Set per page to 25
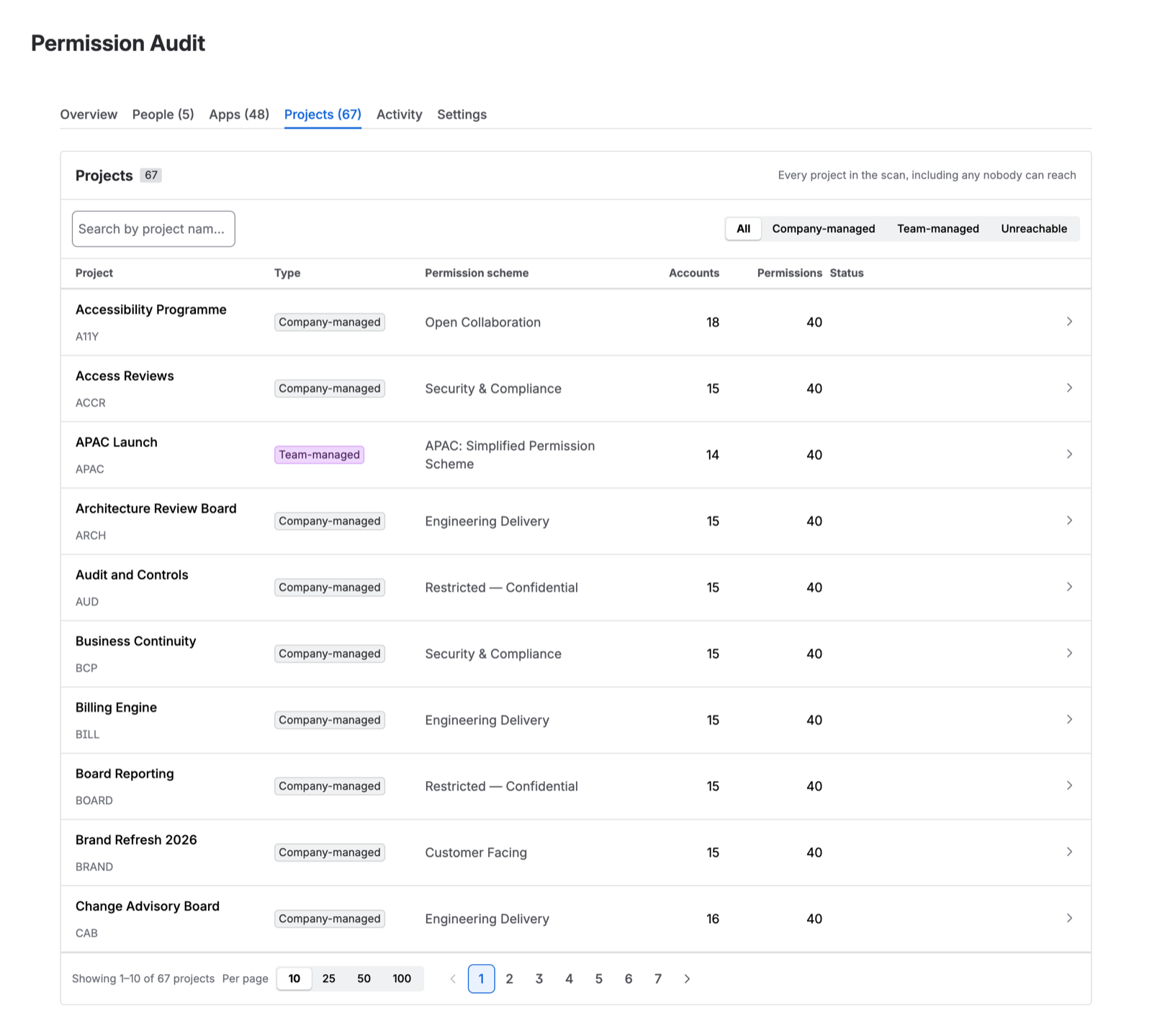This screenshot has height=1036, width=1152. (x=329, y=978)
